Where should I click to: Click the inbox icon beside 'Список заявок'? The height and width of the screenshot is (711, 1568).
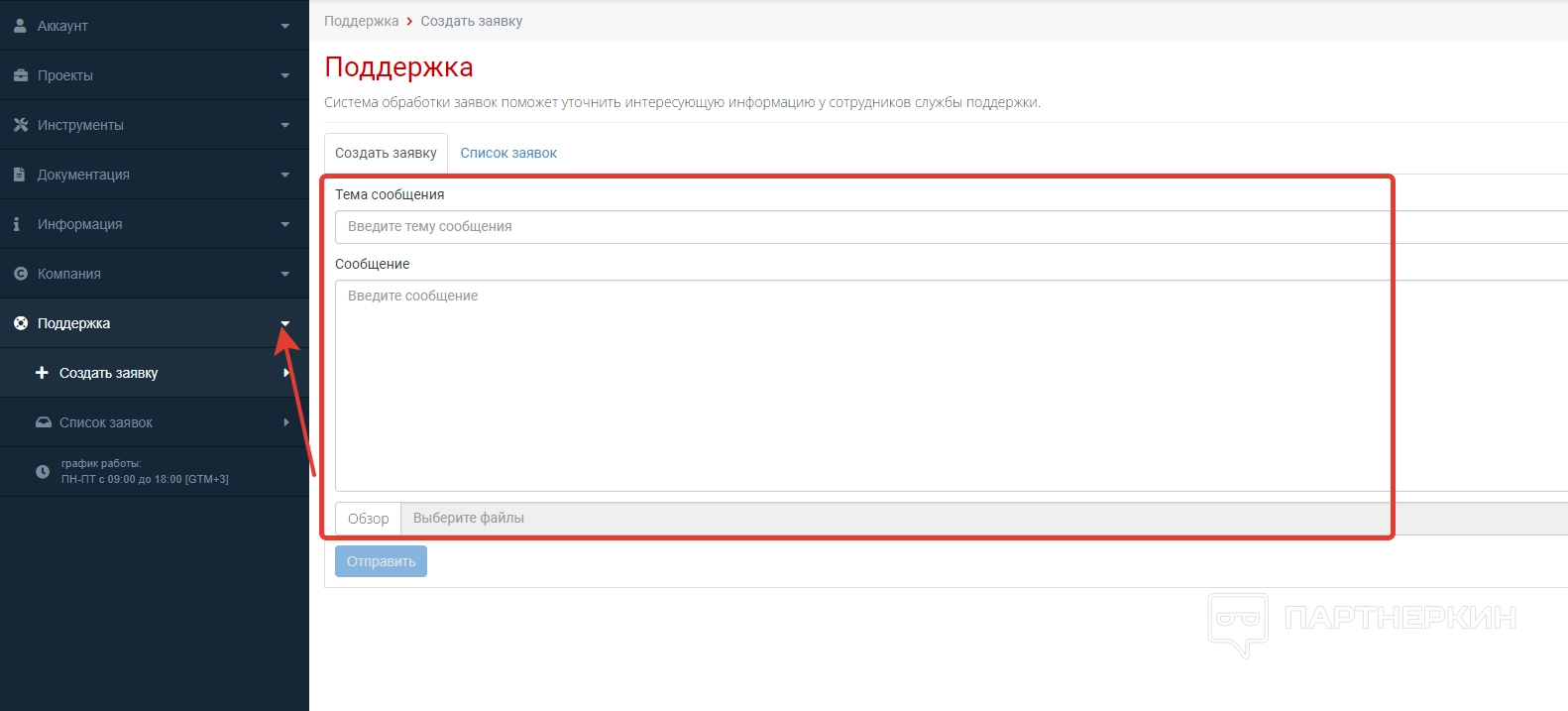44,422
